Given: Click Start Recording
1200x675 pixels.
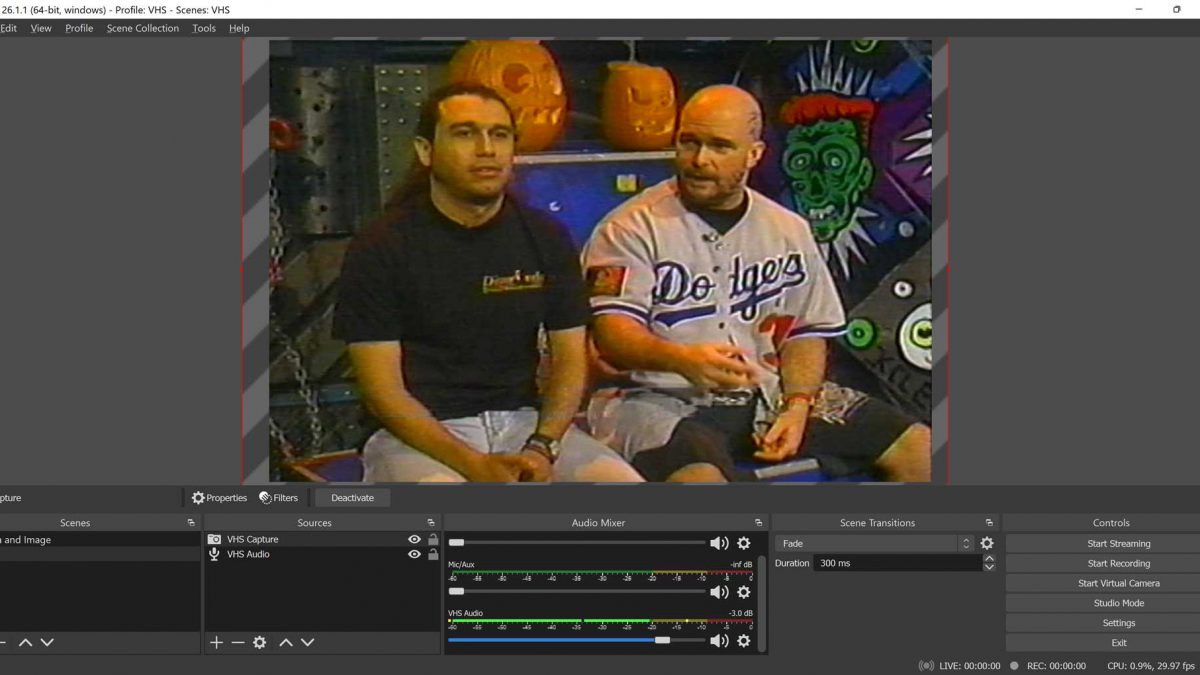Looking at the screenshot, I should click(x=1118, y=564).
